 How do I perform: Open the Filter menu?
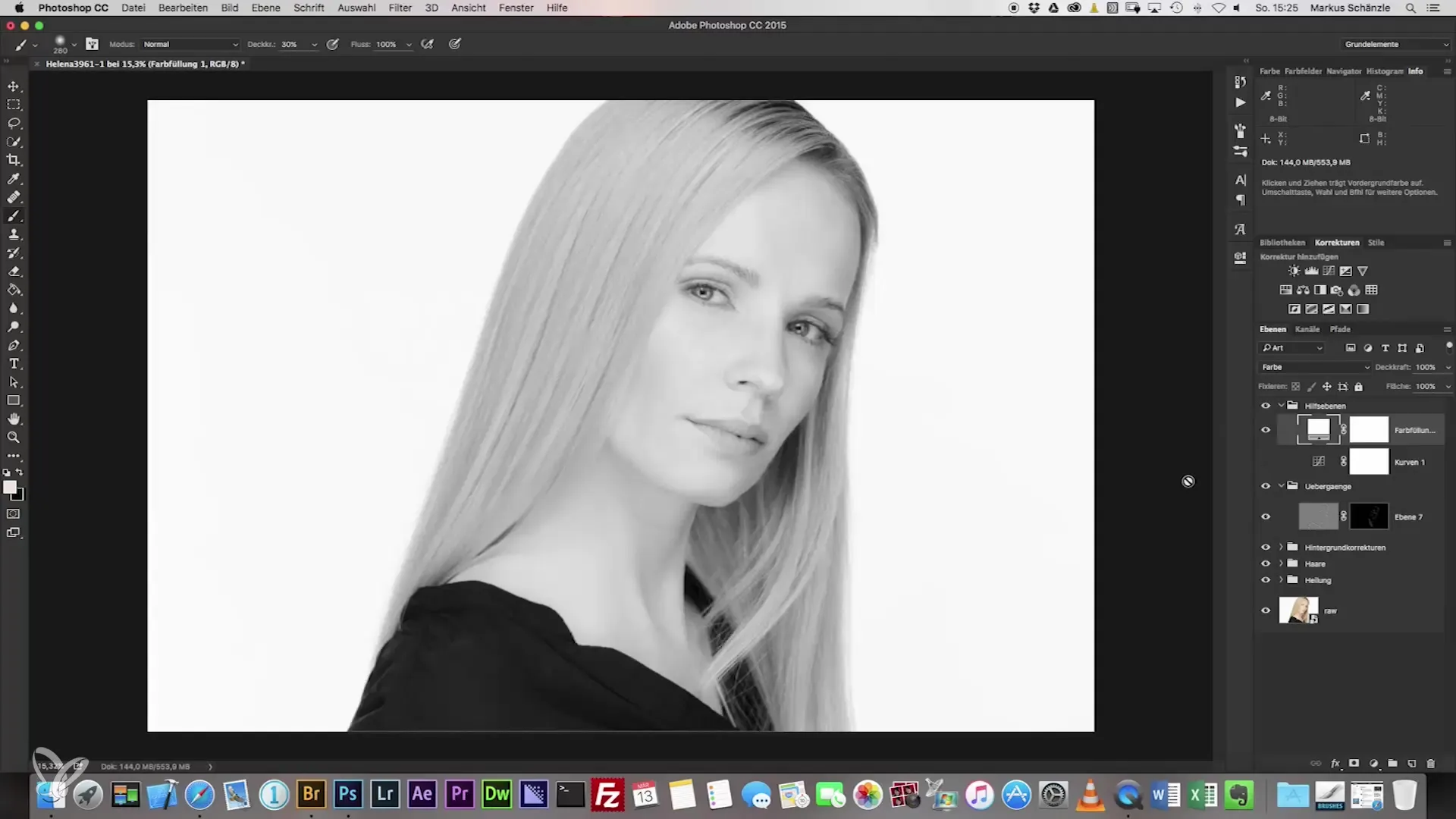(x=400, y=8)
